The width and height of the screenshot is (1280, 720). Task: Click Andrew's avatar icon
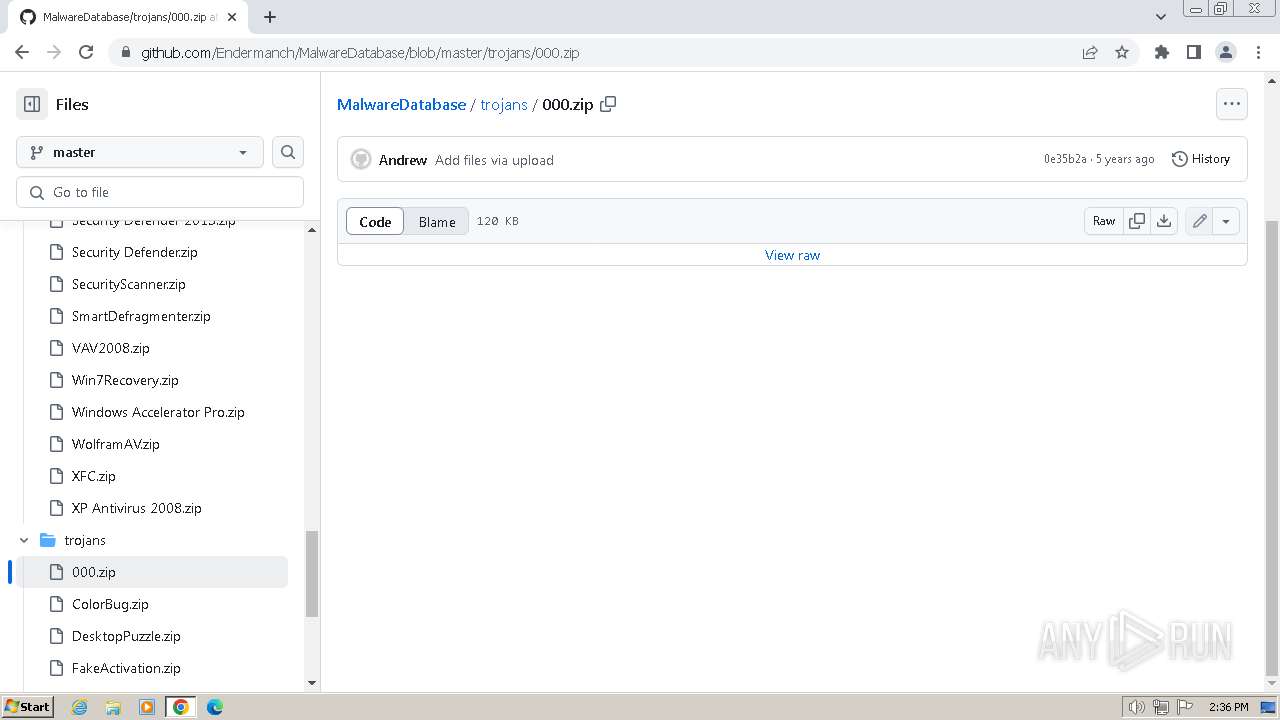[x=361, y=160]
